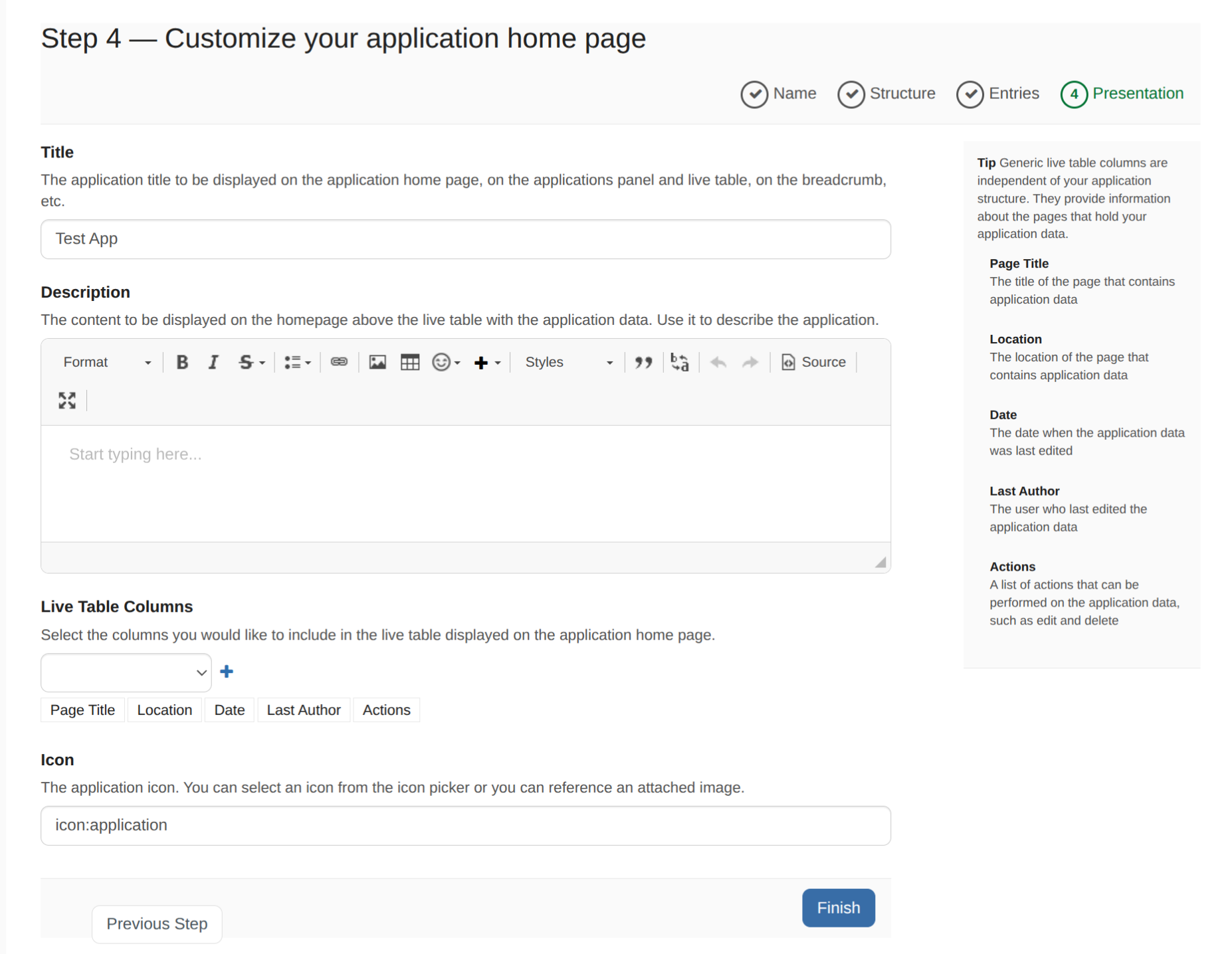This screenshot has width=1232, height=954.
Task: Click the application Title input field
Action: point(465,239)
